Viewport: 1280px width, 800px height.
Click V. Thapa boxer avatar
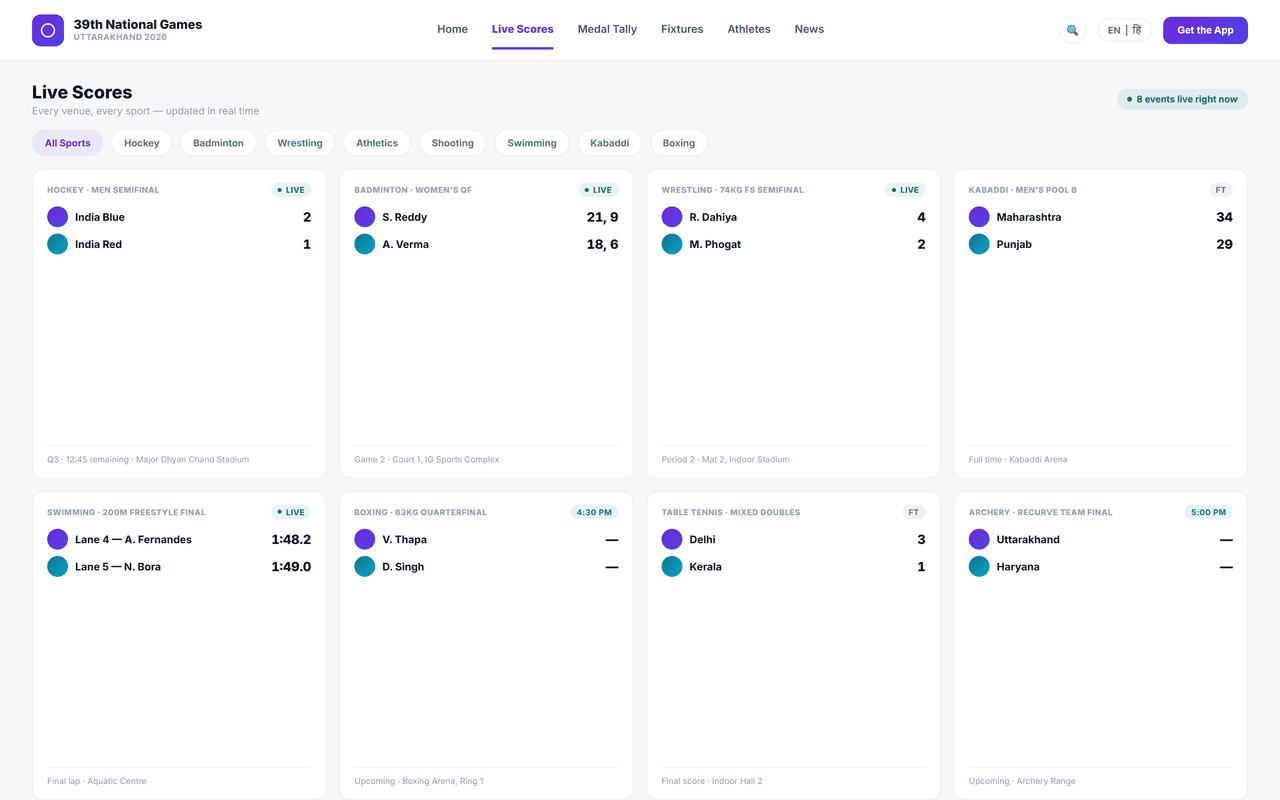(x=365, y=539)
